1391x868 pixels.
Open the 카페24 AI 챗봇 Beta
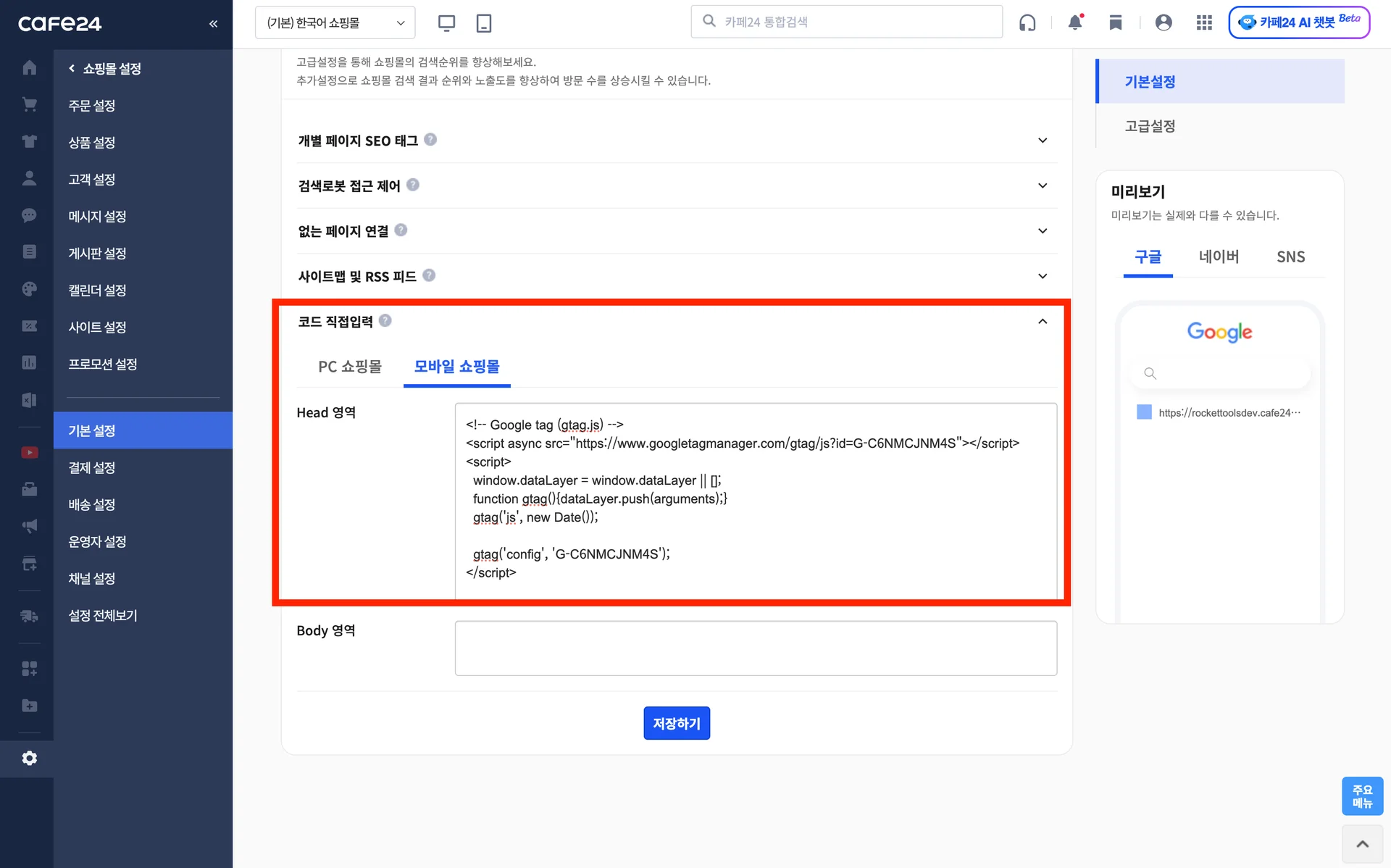pos(1299,22)
